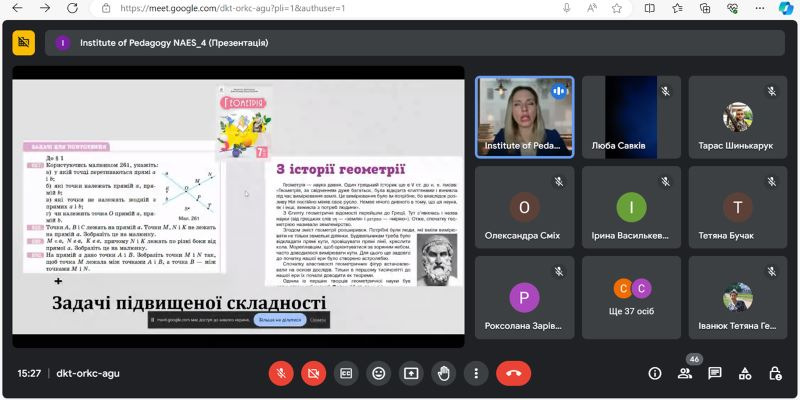The width and height of the screenshot is (800, 400).
Task: Open browser favorites list icon
Action: pos(677,8)
